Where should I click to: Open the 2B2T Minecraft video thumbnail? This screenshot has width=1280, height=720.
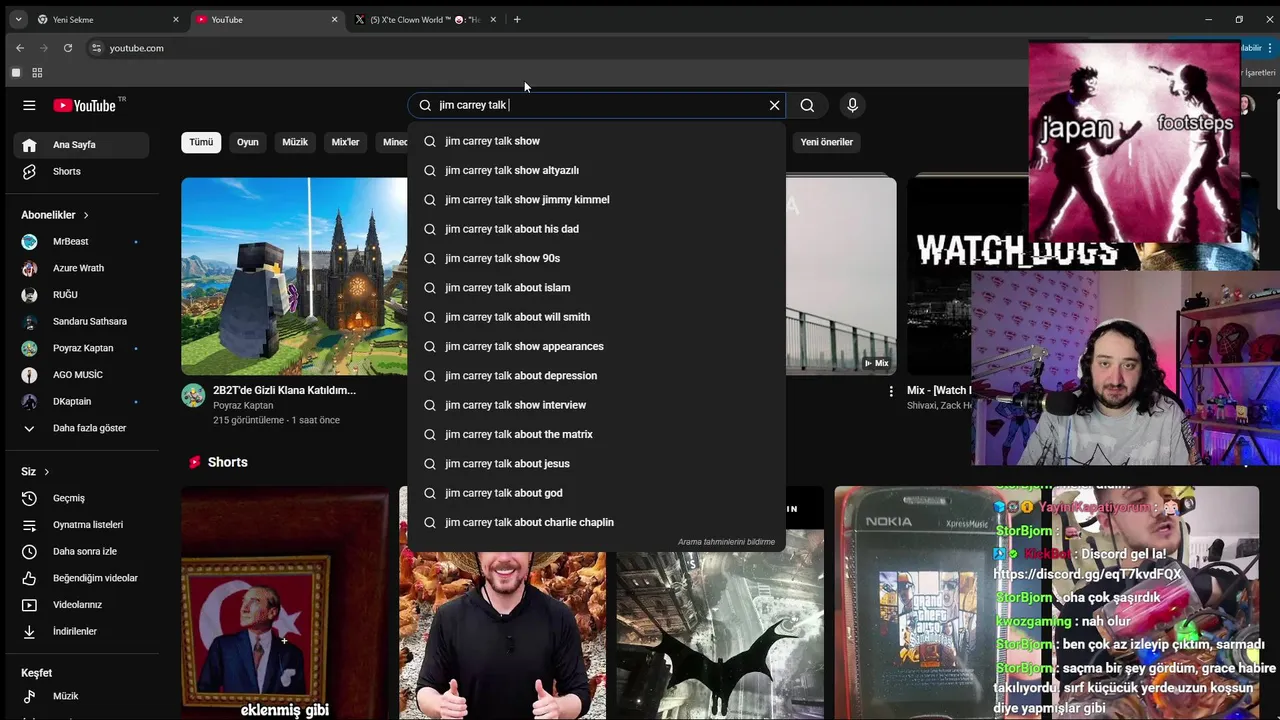coord(294,276)
